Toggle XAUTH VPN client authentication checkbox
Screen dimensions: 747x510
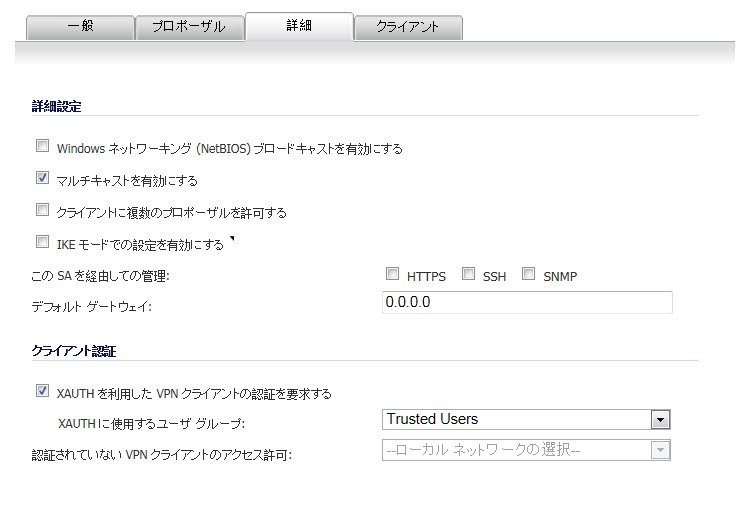[x=42, y=391]
